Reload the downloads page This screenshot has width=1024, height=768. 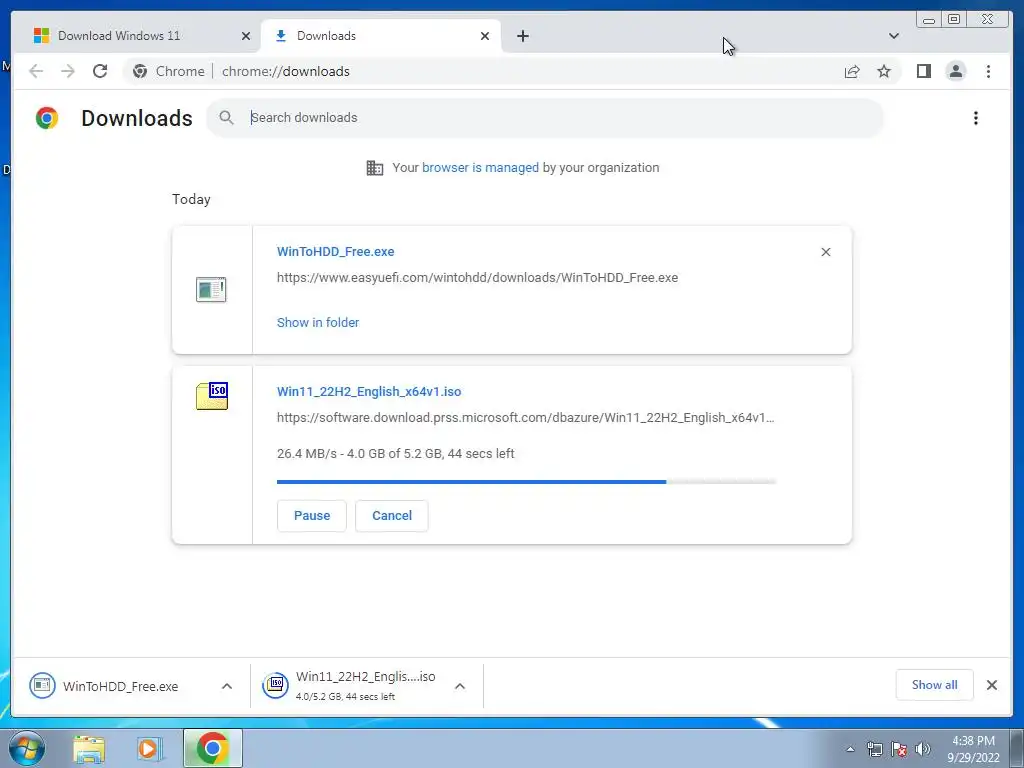pyautogui.click(x=100, y=71)
